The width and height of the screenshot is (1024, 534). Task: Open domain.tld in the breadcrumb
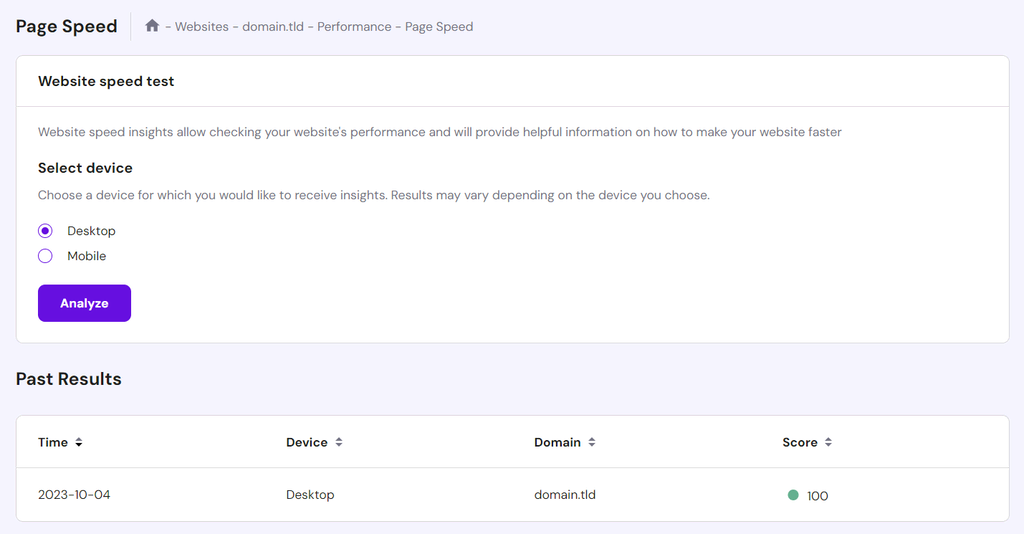(273, 27)
